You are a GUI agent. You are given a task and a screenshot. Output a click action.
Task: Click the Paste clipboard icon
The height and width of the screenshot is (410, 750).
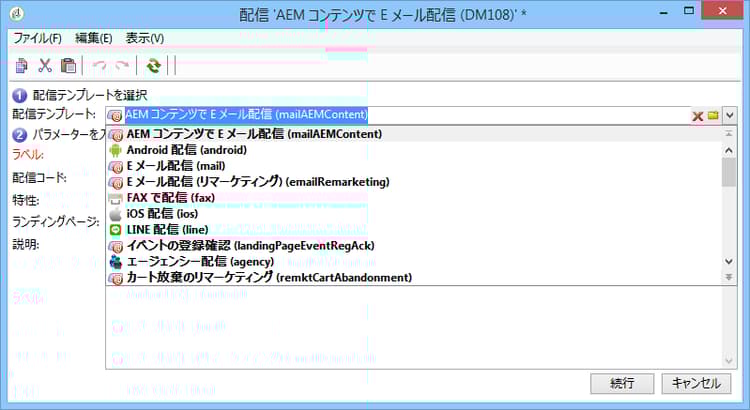[68, 66]
